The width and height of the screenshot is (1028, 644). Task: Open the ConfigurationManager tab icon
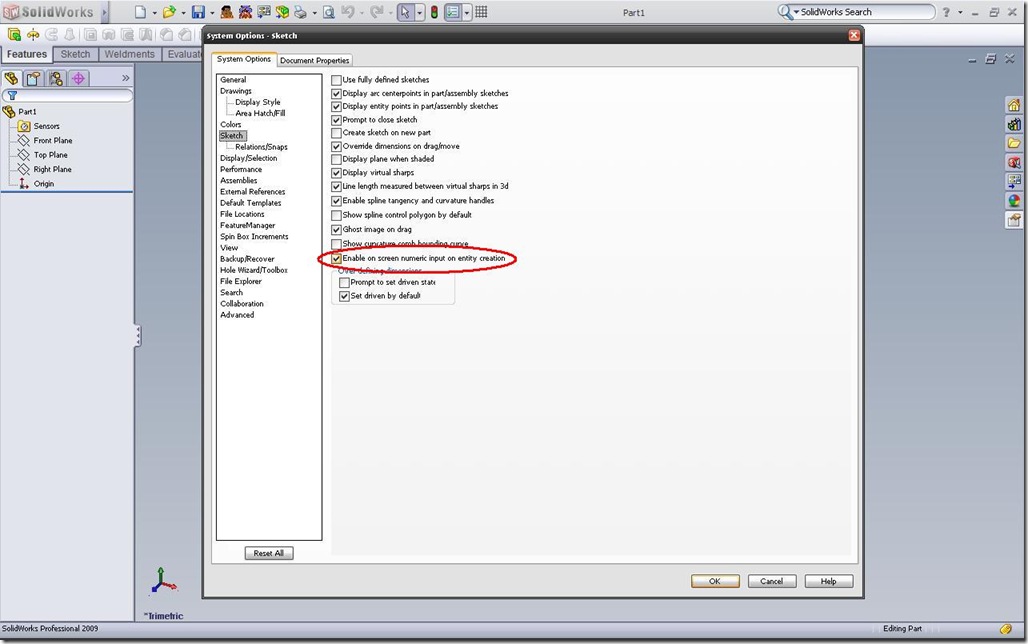click(56, 79)
